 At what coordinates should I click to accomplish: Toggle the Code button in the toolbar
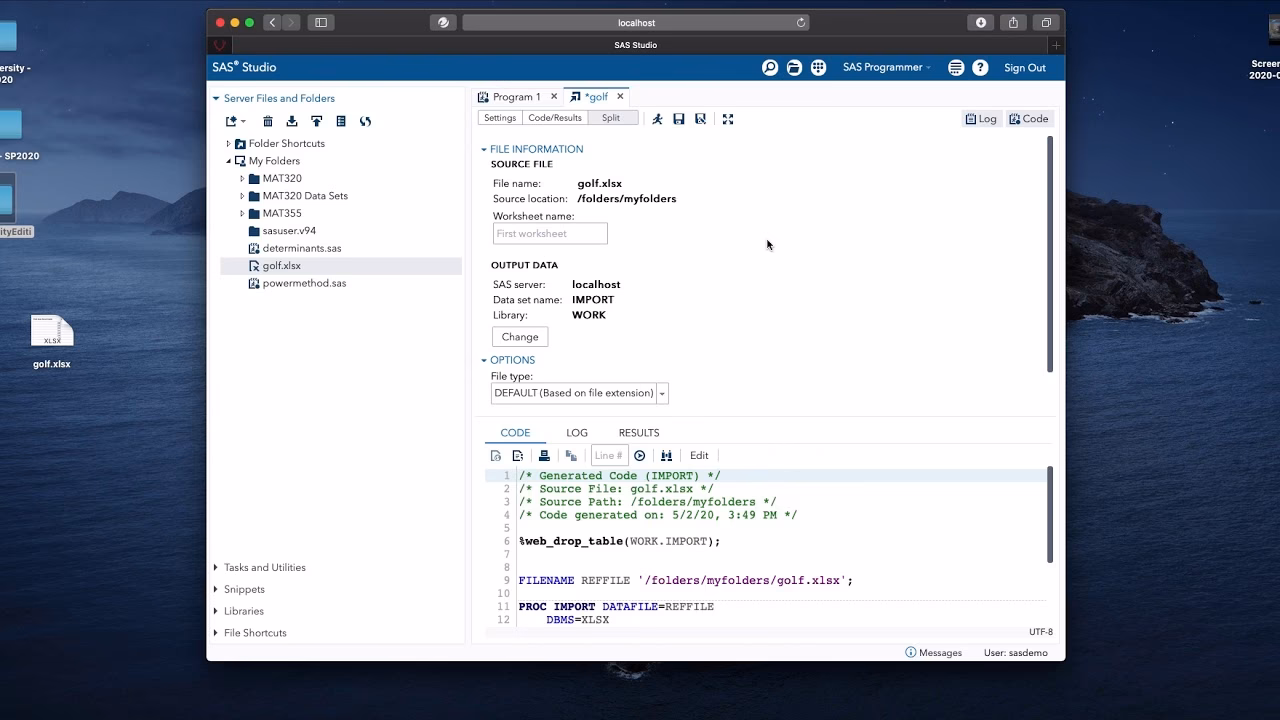1029,119
